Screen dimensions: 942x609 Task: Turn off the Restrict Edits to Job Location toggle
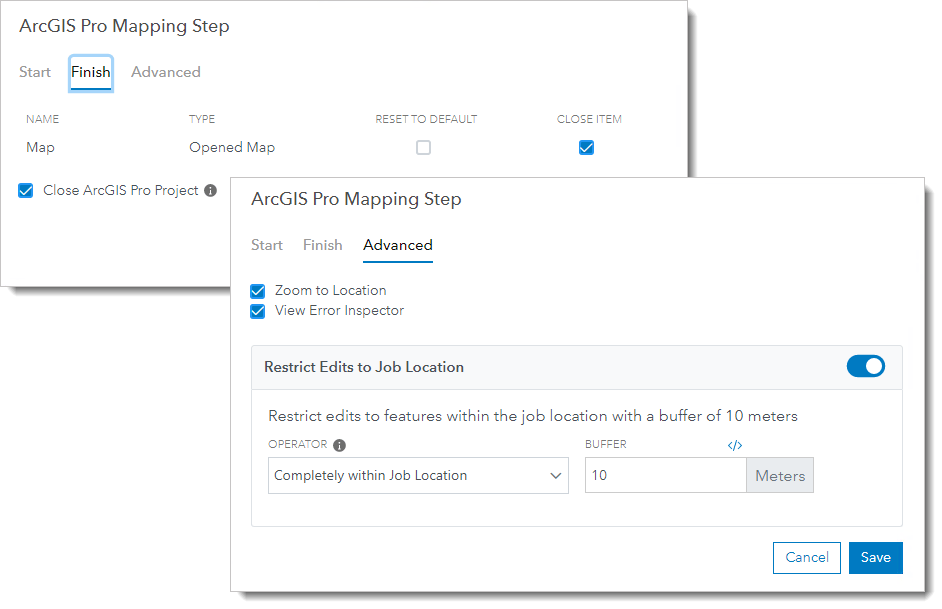click(866, 366)
